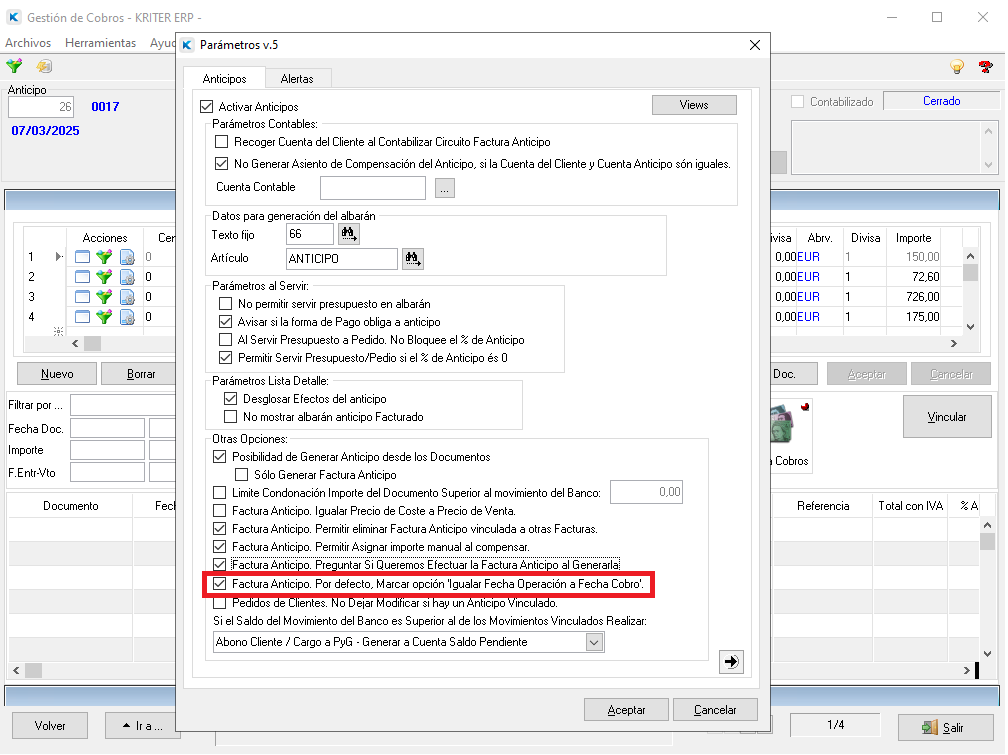Click the ellipsis button beside Cuenta Contable
Image resolution: width=1008 pixels, height=755 pixels.
point(445,187)
